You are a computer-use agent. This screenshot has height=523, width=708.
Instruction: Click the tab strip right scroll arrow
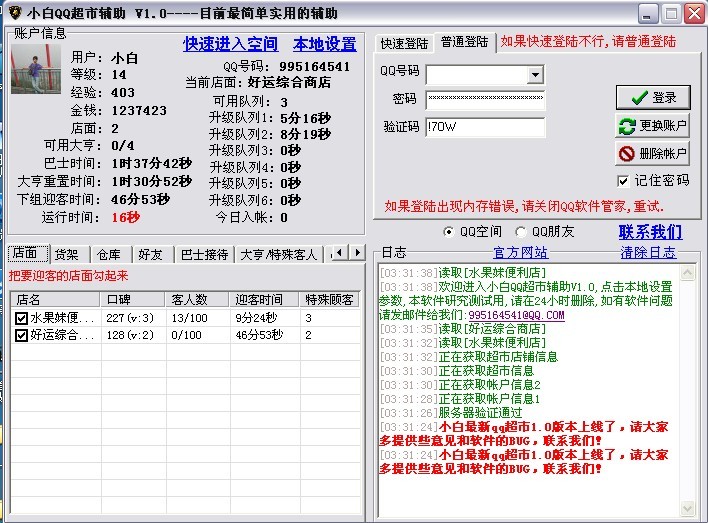(357, 252)
